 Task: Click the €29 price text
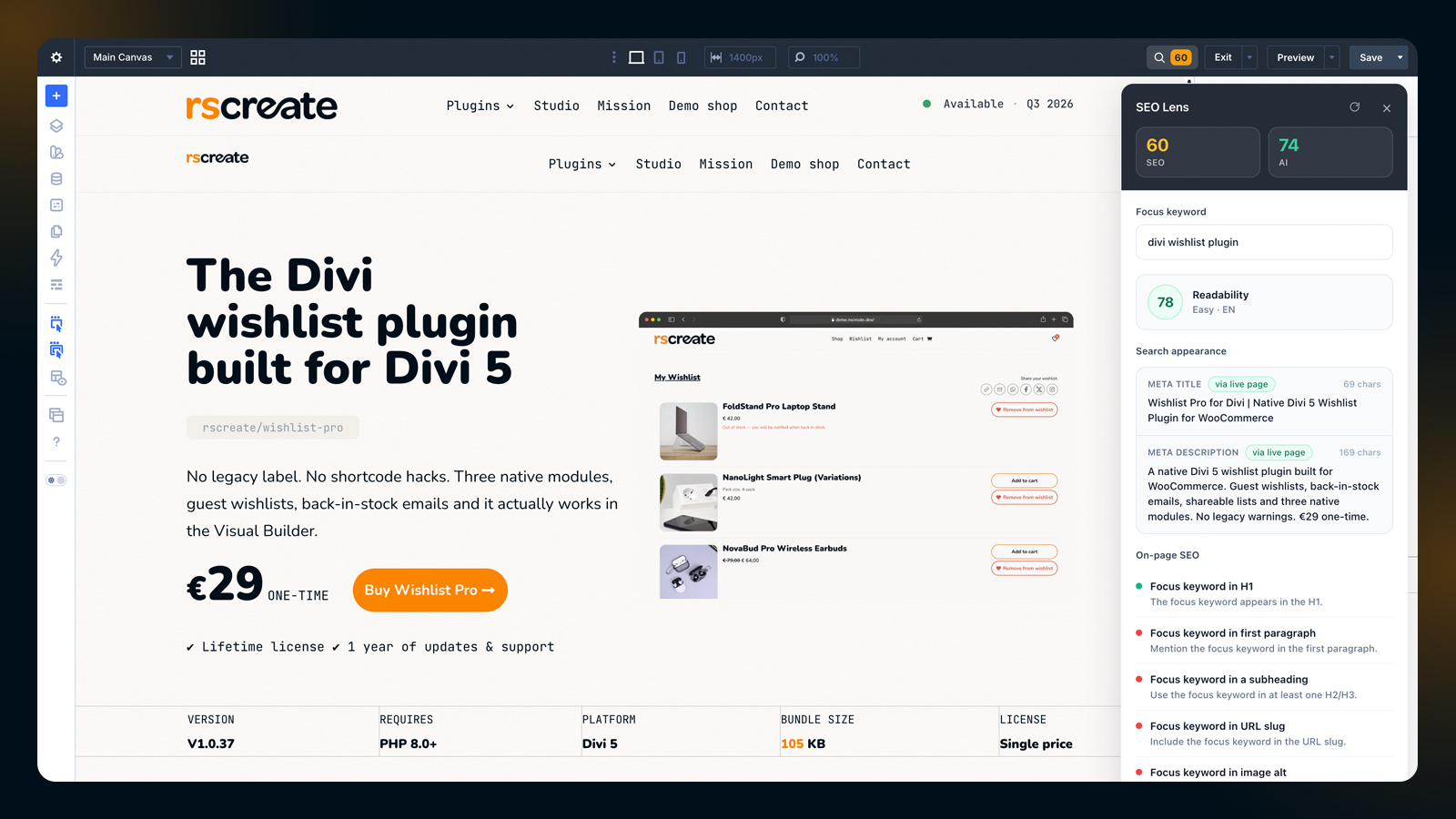225,584
